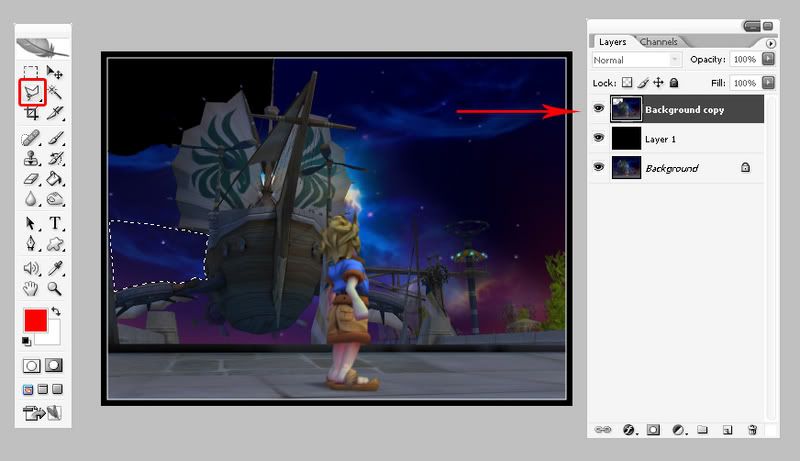Hide the Background copy layer
This screenshot has height=461, width=800.
click(598, 108)
